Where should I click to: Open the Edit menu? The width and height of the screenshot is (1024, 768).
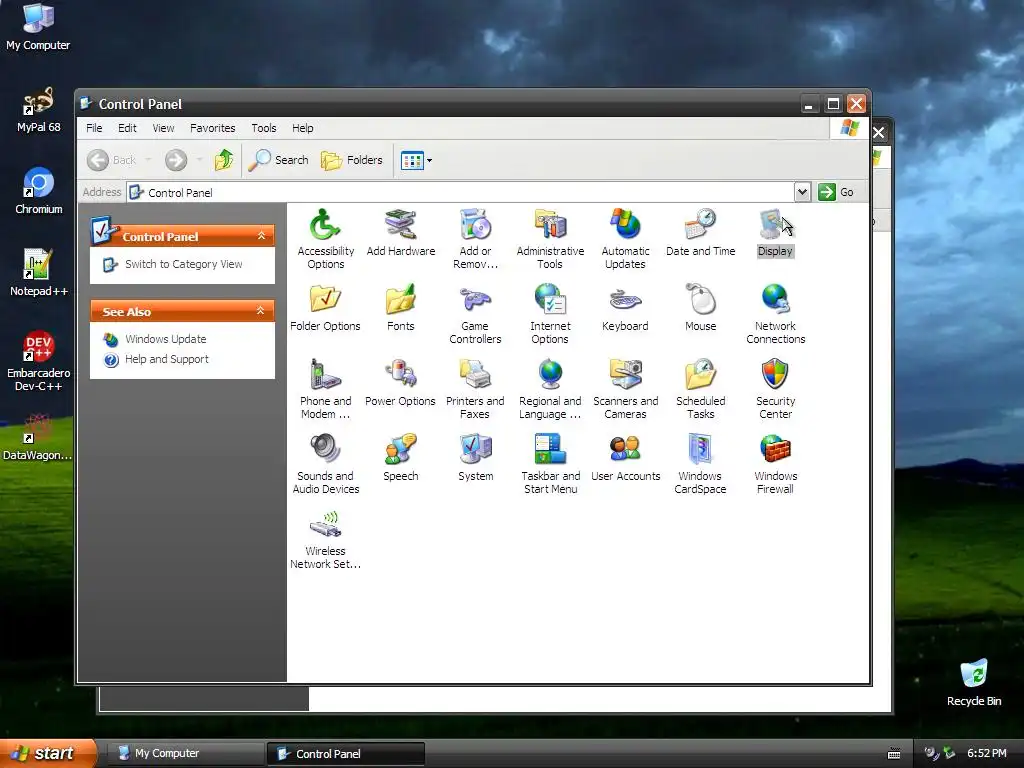pyautogui.click(x=127, y=128)
